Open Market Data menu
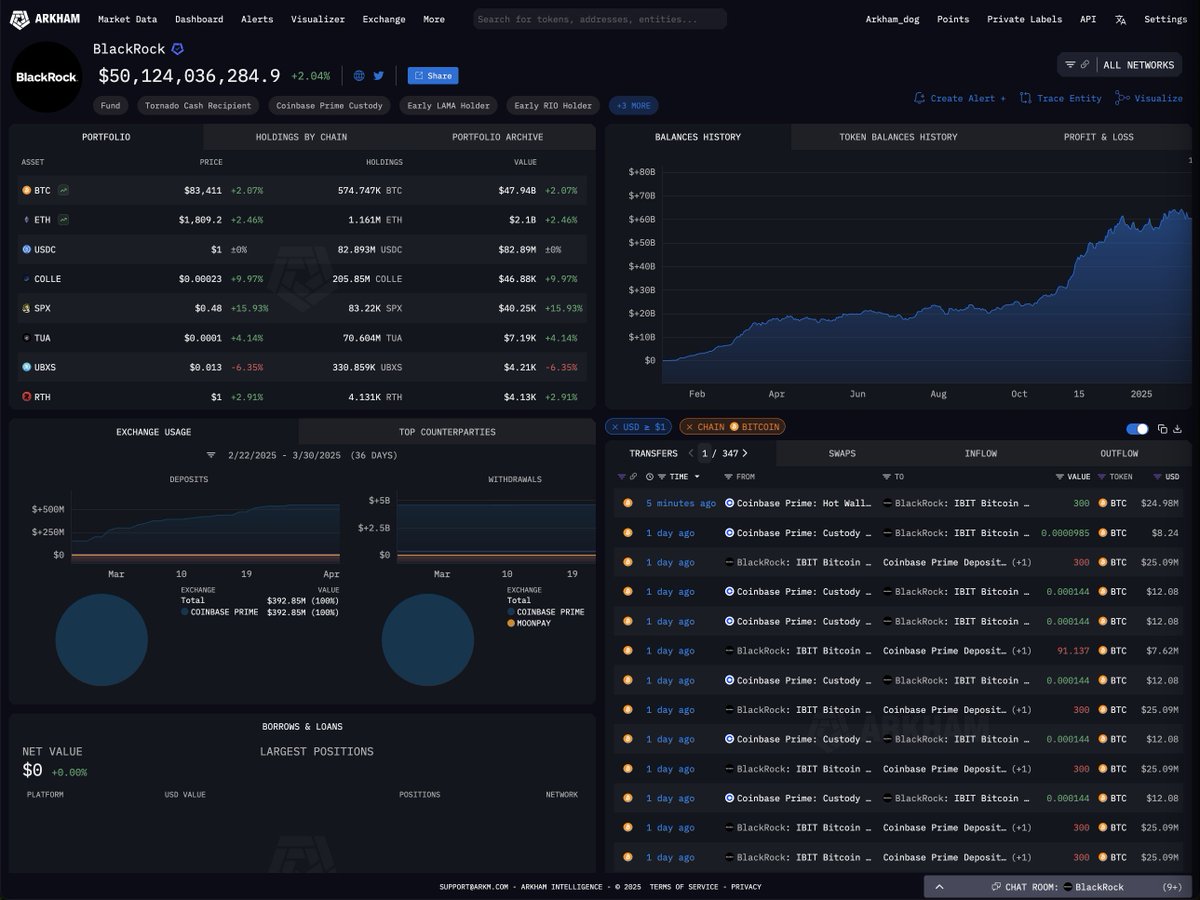 coord(127,19)
